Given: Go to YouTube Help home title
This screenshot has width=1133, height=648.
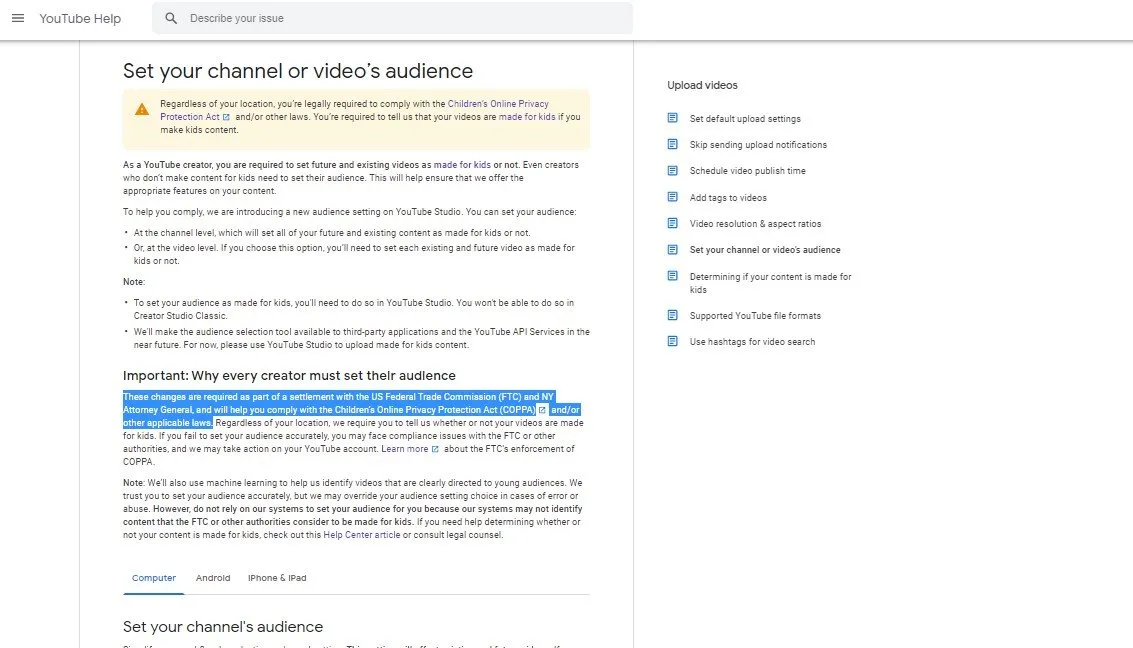Looking at the screenshot, I should point(80,19).
